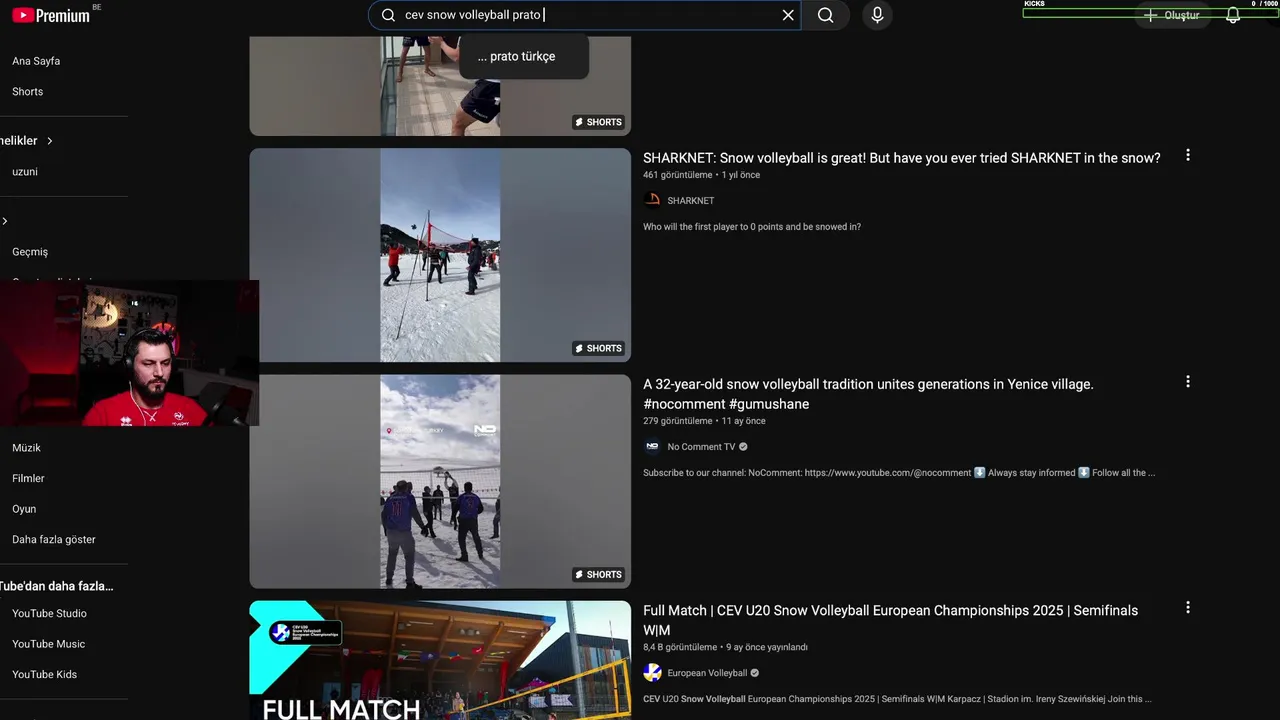This screenshot has width=1280, height=720.
Task: Expand the Abonelikler chevron
Action: click(49, 141)
